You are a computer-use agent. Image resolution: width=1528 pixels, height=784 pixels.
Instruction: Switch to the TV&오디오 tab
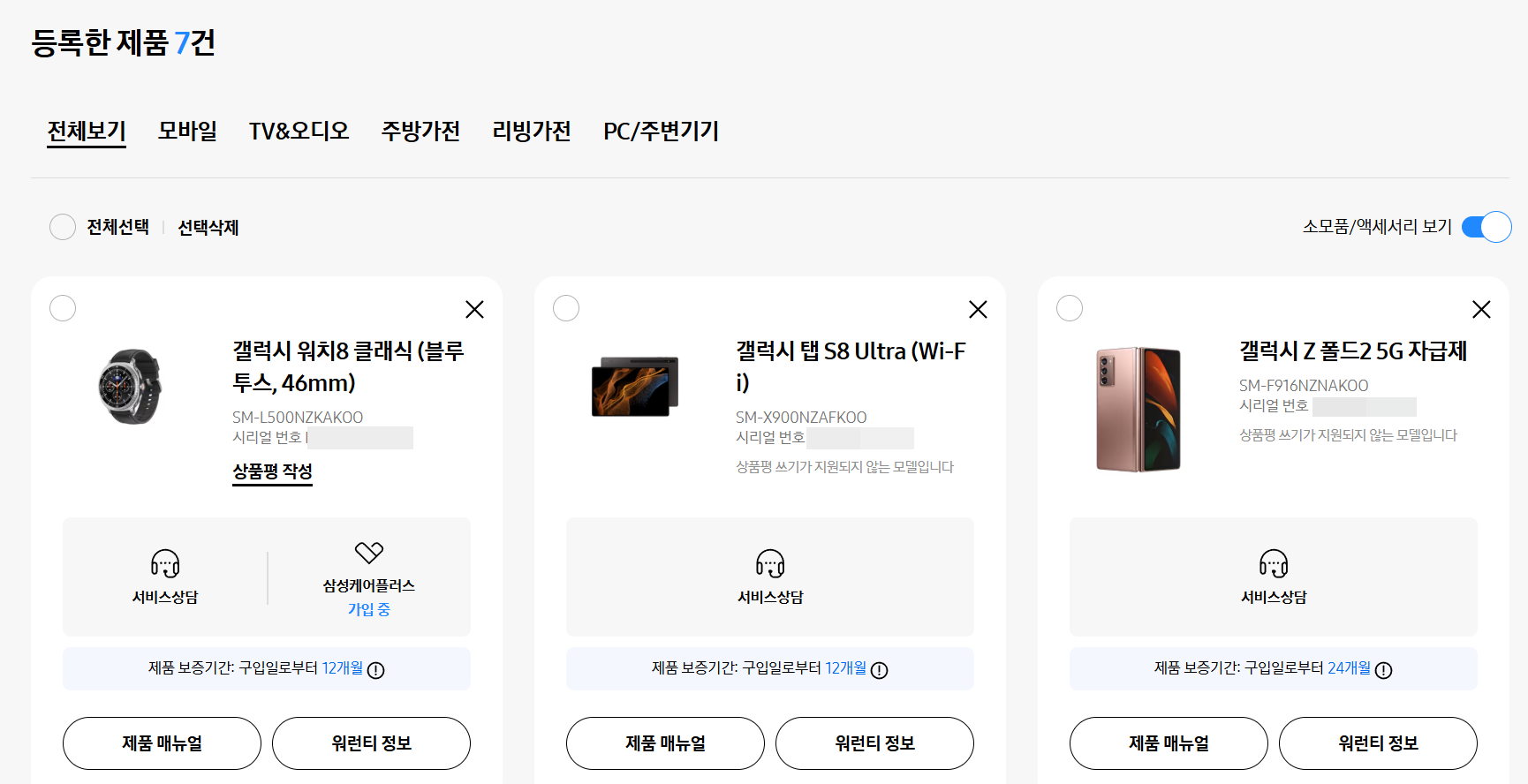(x=299, y=132)
